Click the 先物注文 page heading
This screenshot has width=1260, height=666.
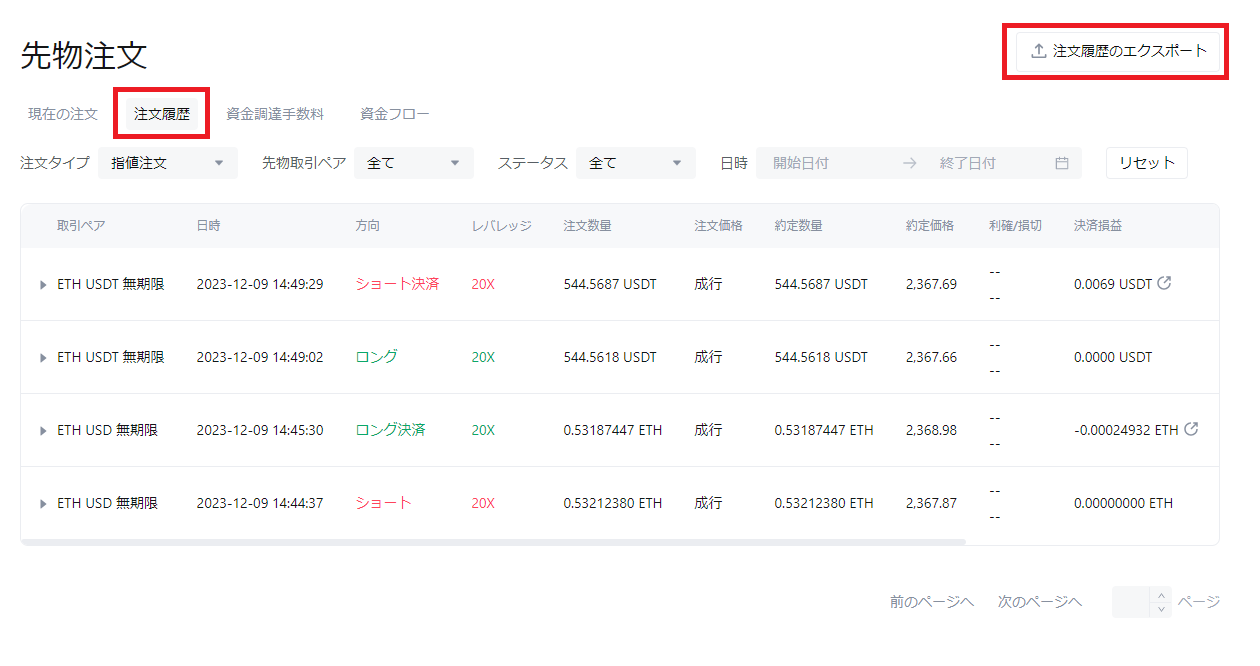pyautogui.click(x=84, y=56)
